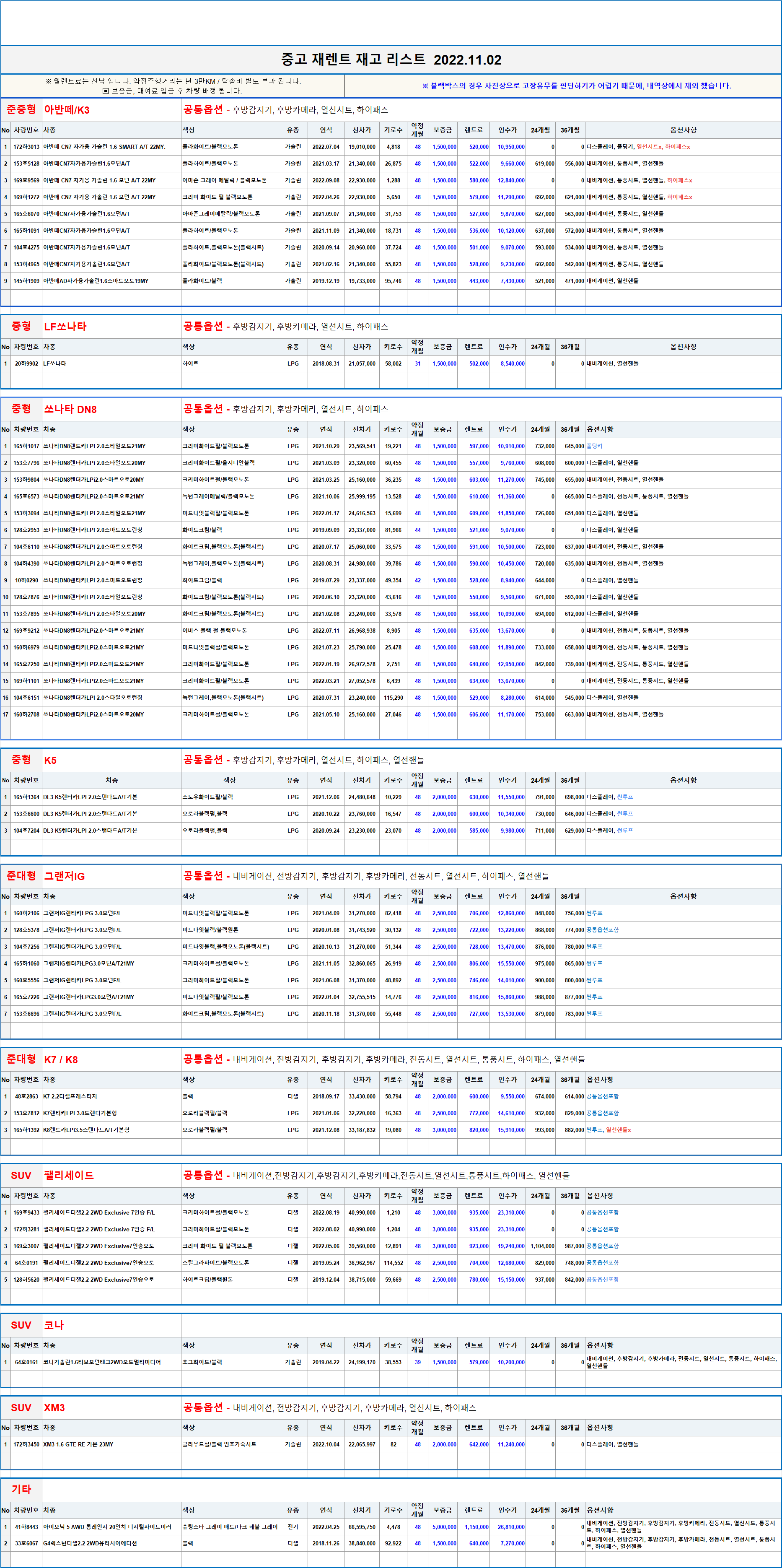Select the red '아반떼/K3' section heading
Image resolution: width=782 pixels, height=1568 pixels.
pos(67,110)
